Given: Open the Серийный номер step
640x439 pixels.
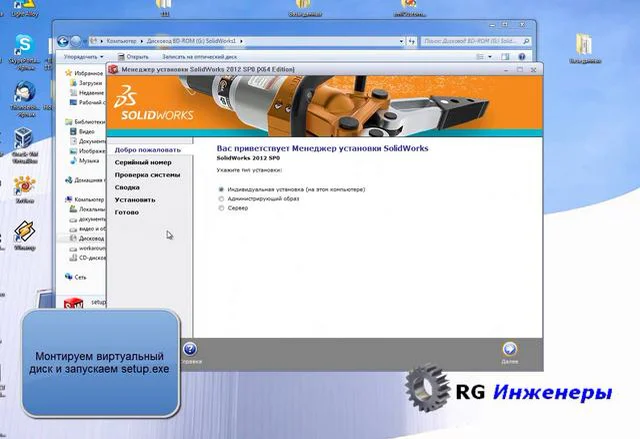Looking at the screenshot, I should pos(143,162).
